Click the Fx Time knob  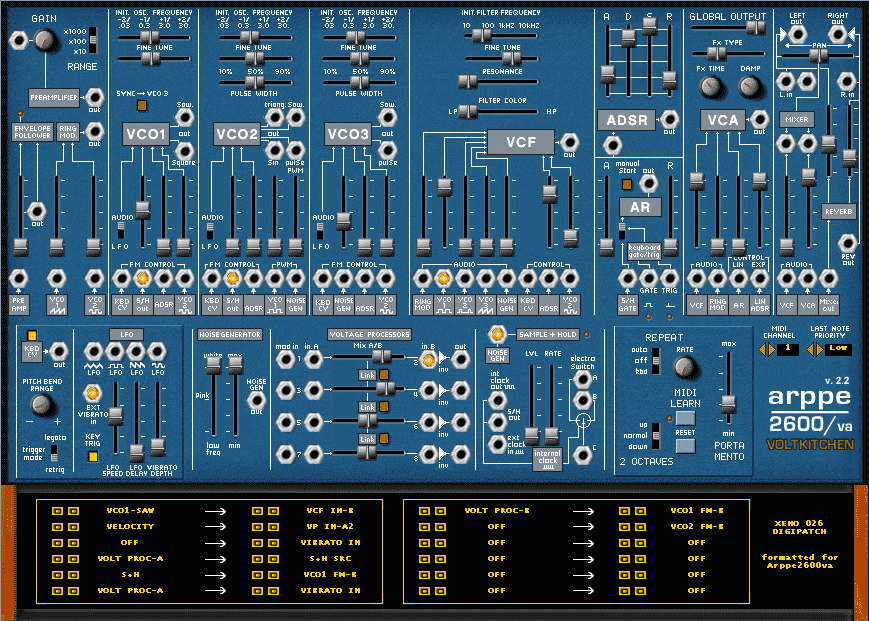click(x=710, y=86)
